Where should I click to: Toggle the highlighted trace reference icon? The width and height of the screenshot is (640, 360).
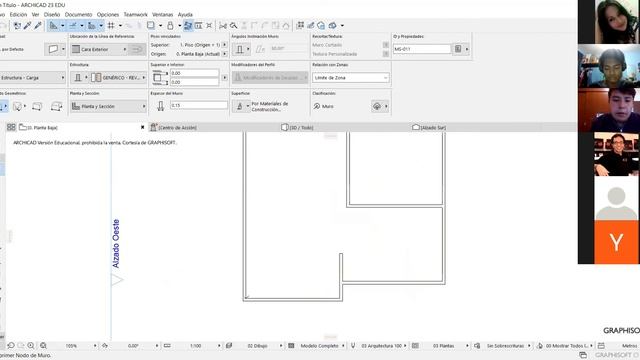[188, 25]
